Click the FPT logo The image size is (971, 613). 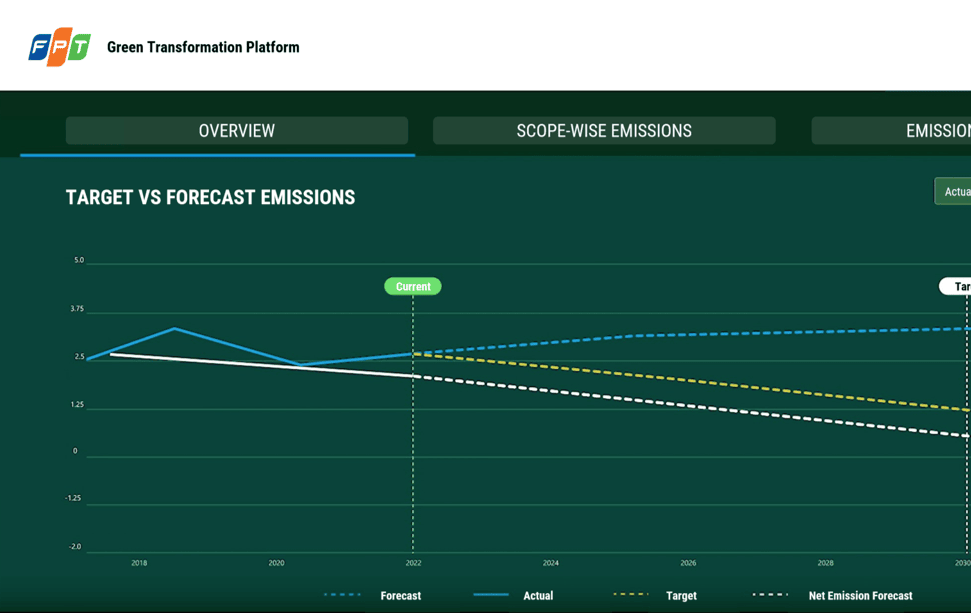(x=59, y=47)
